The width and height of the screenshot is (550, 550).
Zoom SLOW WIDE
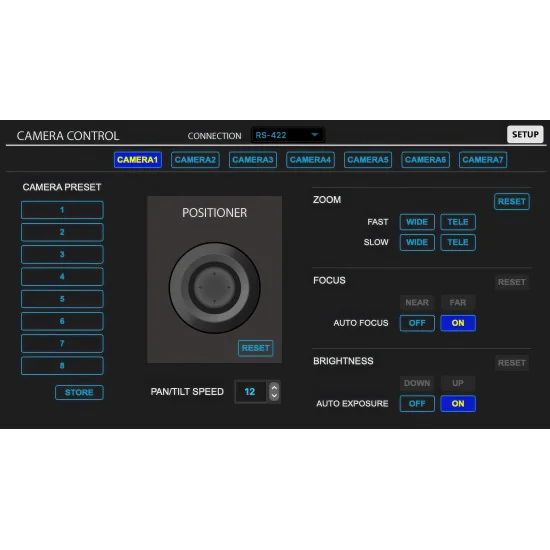pyautogui.click(x=417, y=242)
